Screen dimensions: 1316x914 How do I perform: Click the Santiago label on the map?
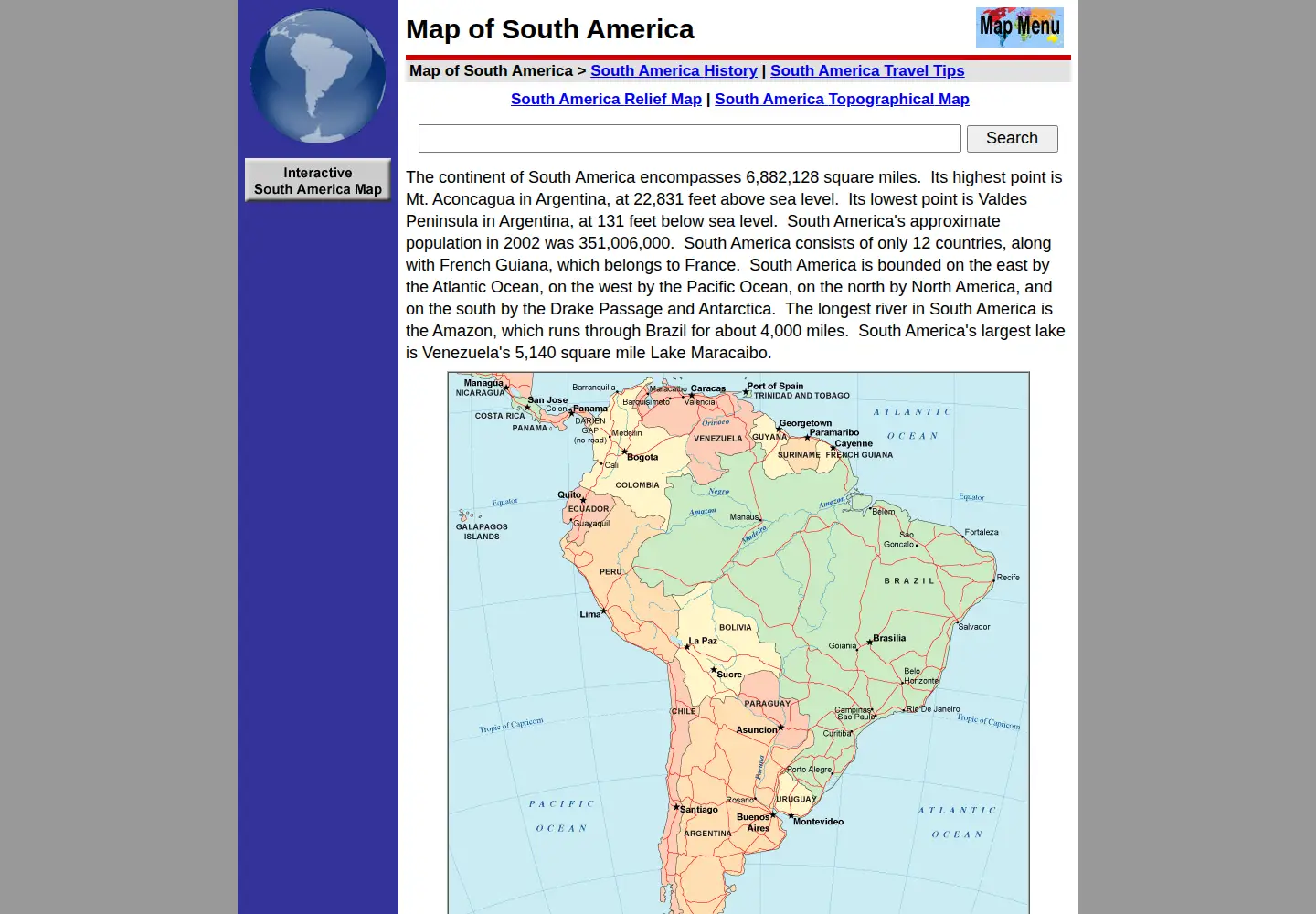(x=699, y=810)
